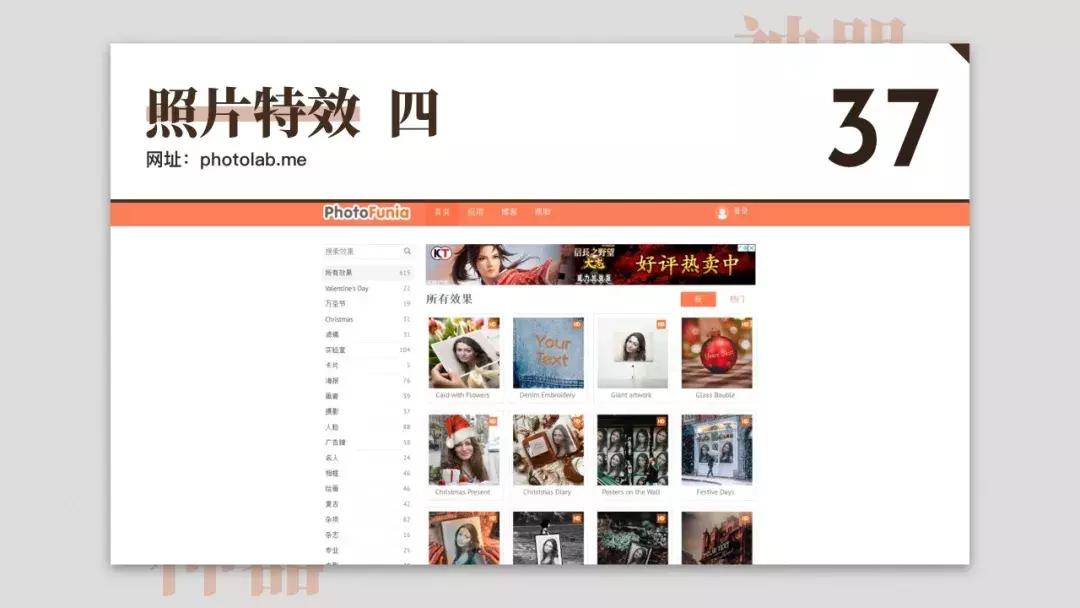Click the Festive Days caption

(715, 492)
